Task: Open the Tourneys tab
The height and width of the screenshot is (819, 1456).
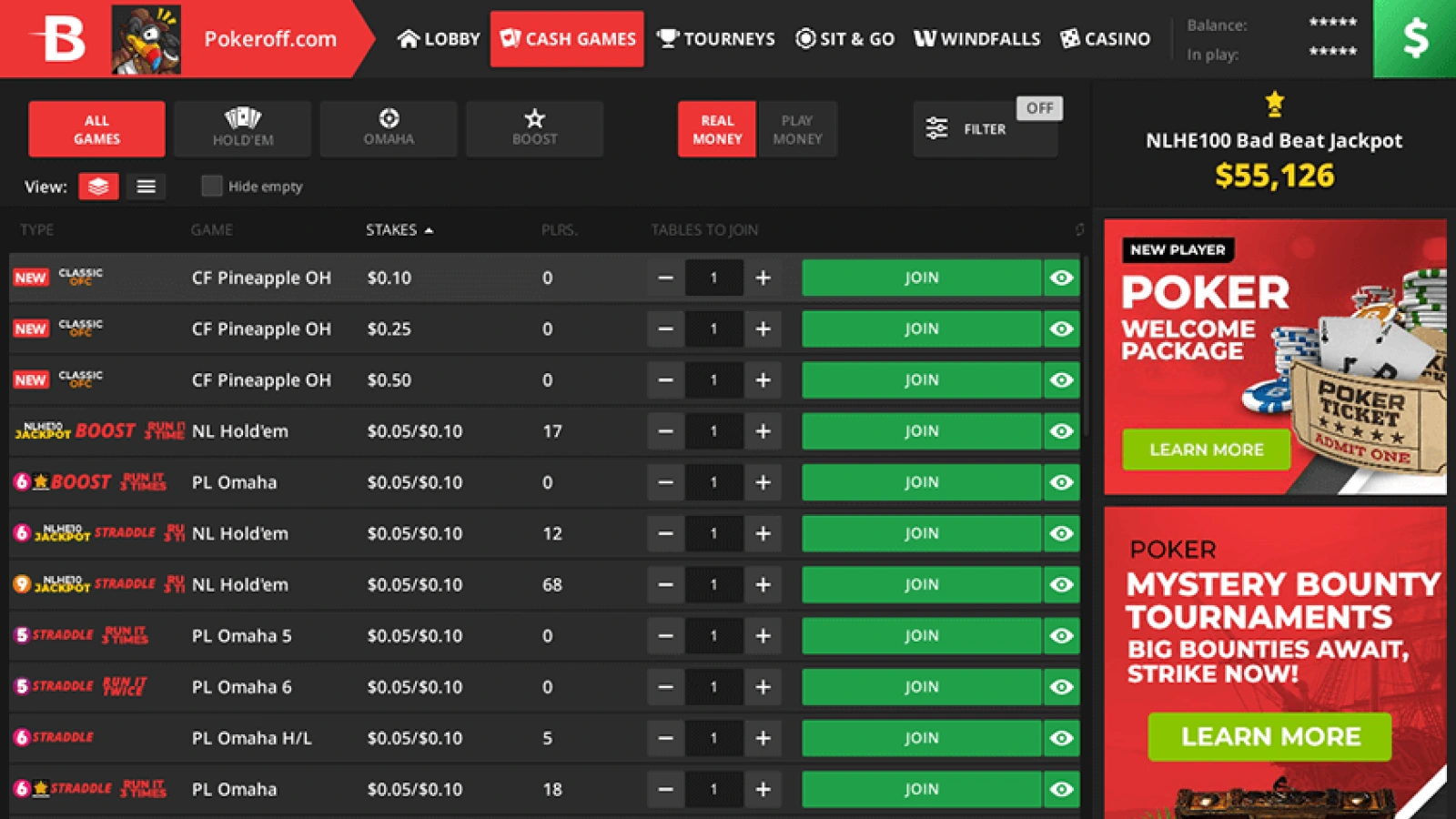Action: tap(716, 39)
